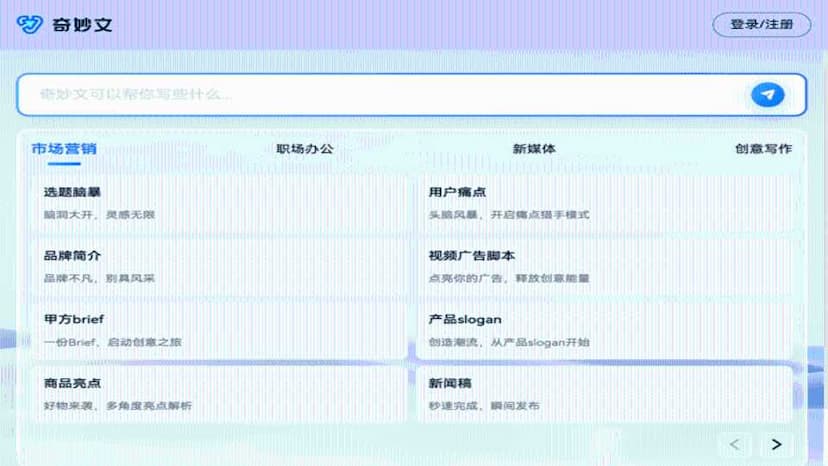Image resolution: width=828 pixels, height=466 pixels.
Task: Select the 甲方brief template card
Action: point(219,331)
